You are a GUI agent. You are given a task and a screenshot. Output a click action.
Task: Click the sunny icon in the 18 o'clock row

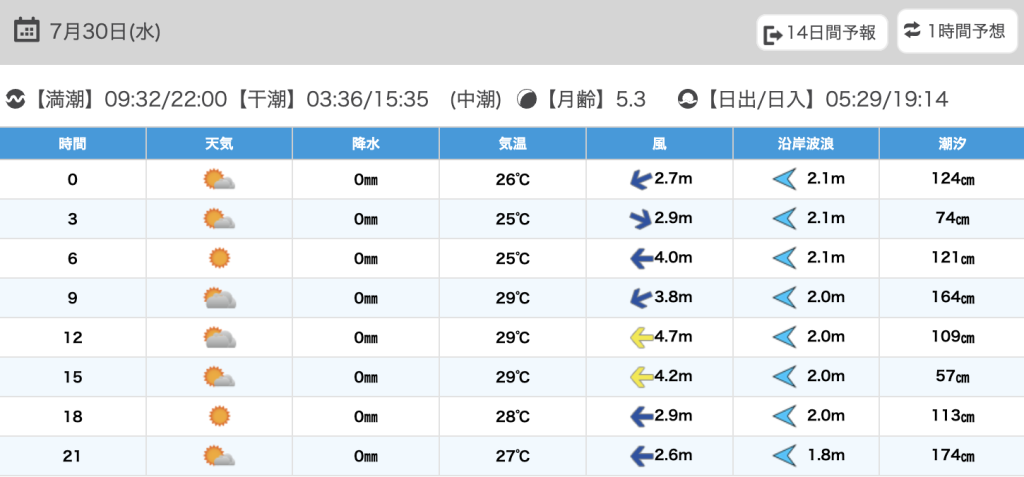(219, 416)
